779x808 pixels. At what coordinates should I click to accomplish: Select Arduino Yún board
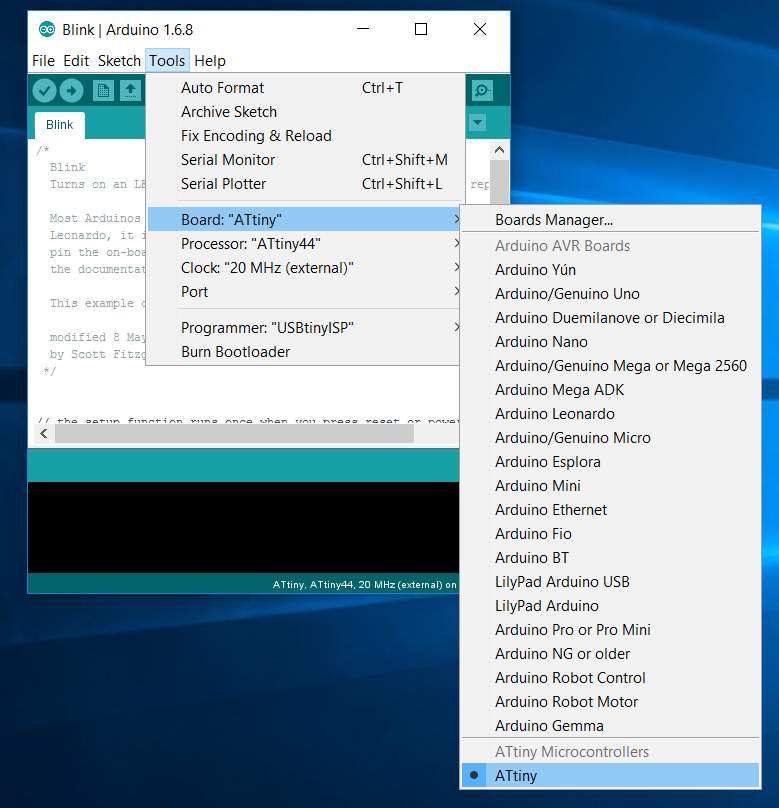(x=611, y=270)
